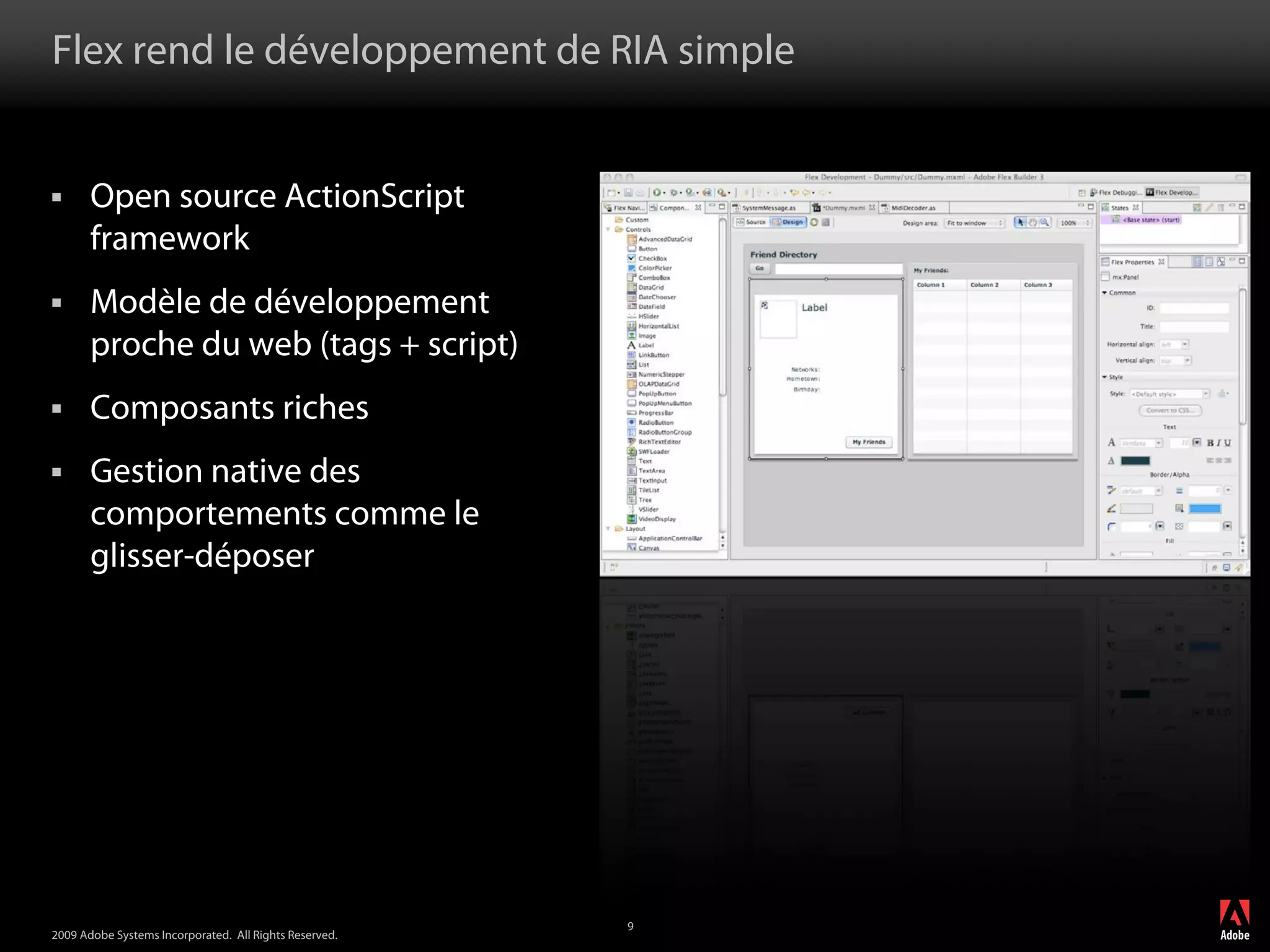Click the Title input field

(x=1194, y=327)
